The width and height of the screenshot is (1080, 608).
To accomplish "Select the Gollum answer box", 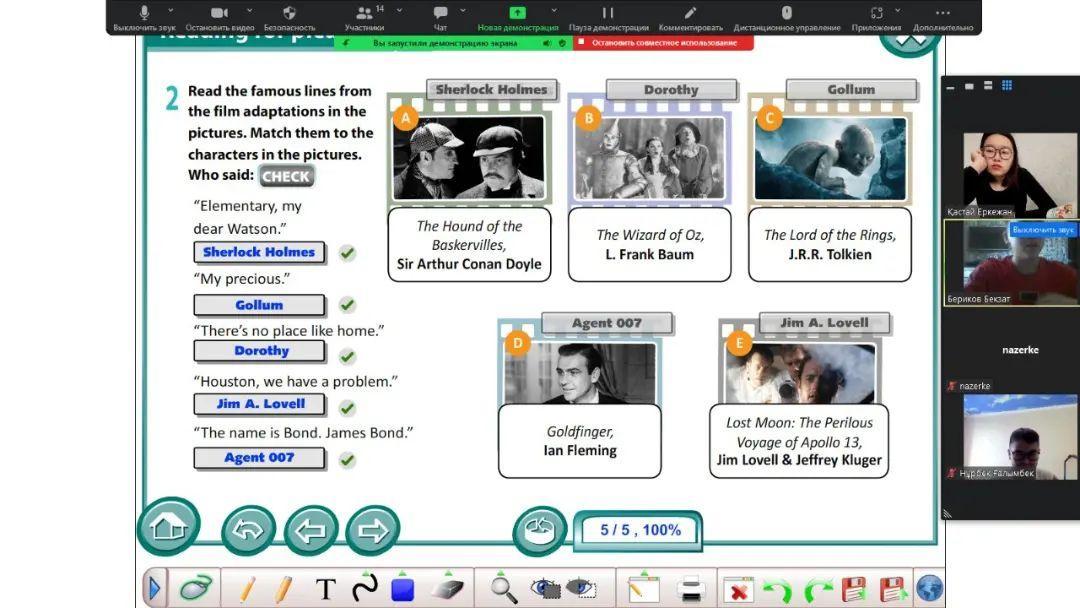I will coord(259,305).
